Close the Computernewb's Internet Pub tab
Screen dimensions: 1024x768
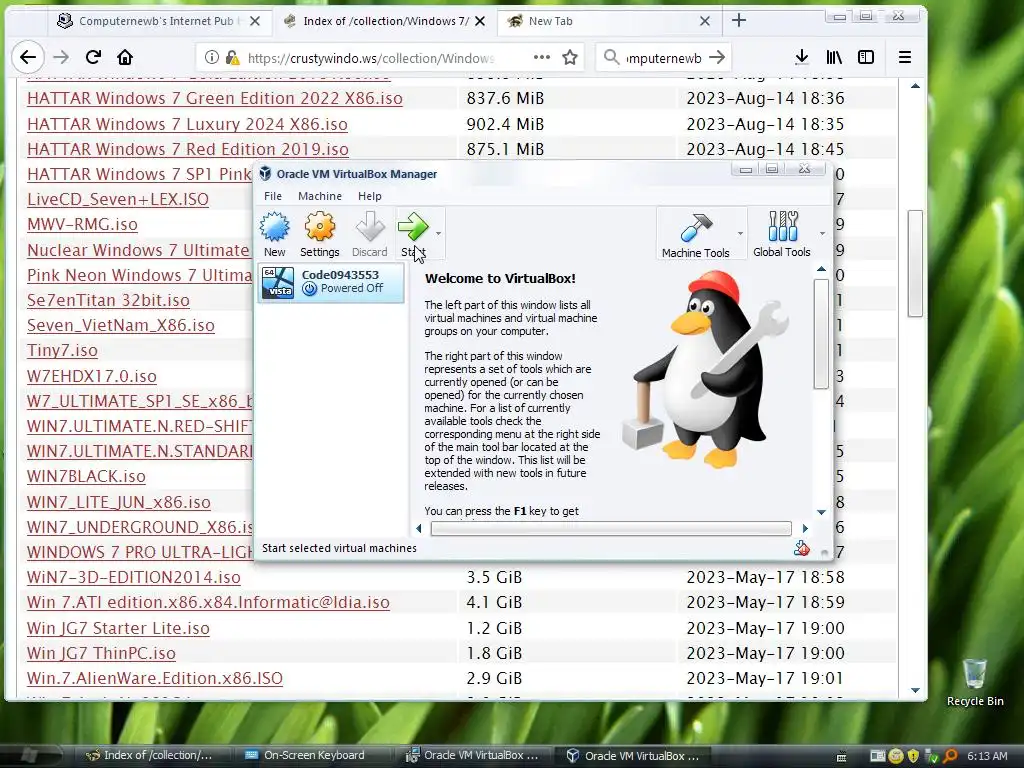coord(255,21)
